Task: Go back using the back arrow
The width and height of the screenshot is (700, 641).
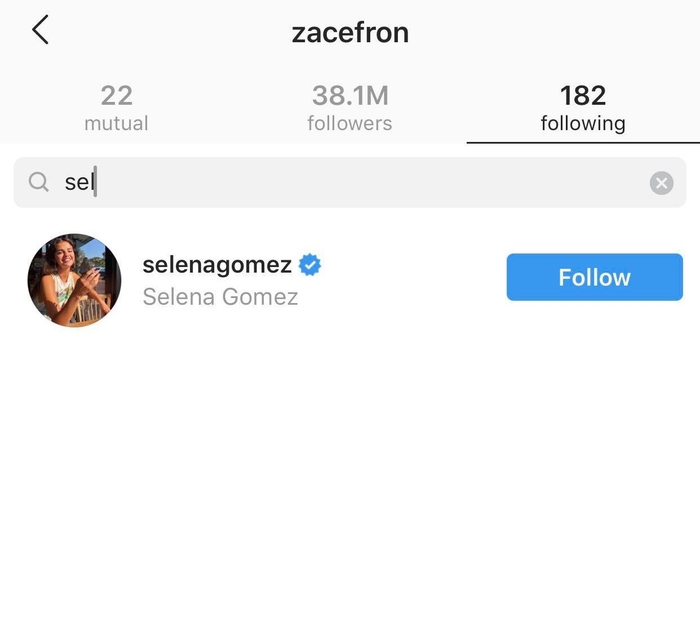Action: click(40, 29)
